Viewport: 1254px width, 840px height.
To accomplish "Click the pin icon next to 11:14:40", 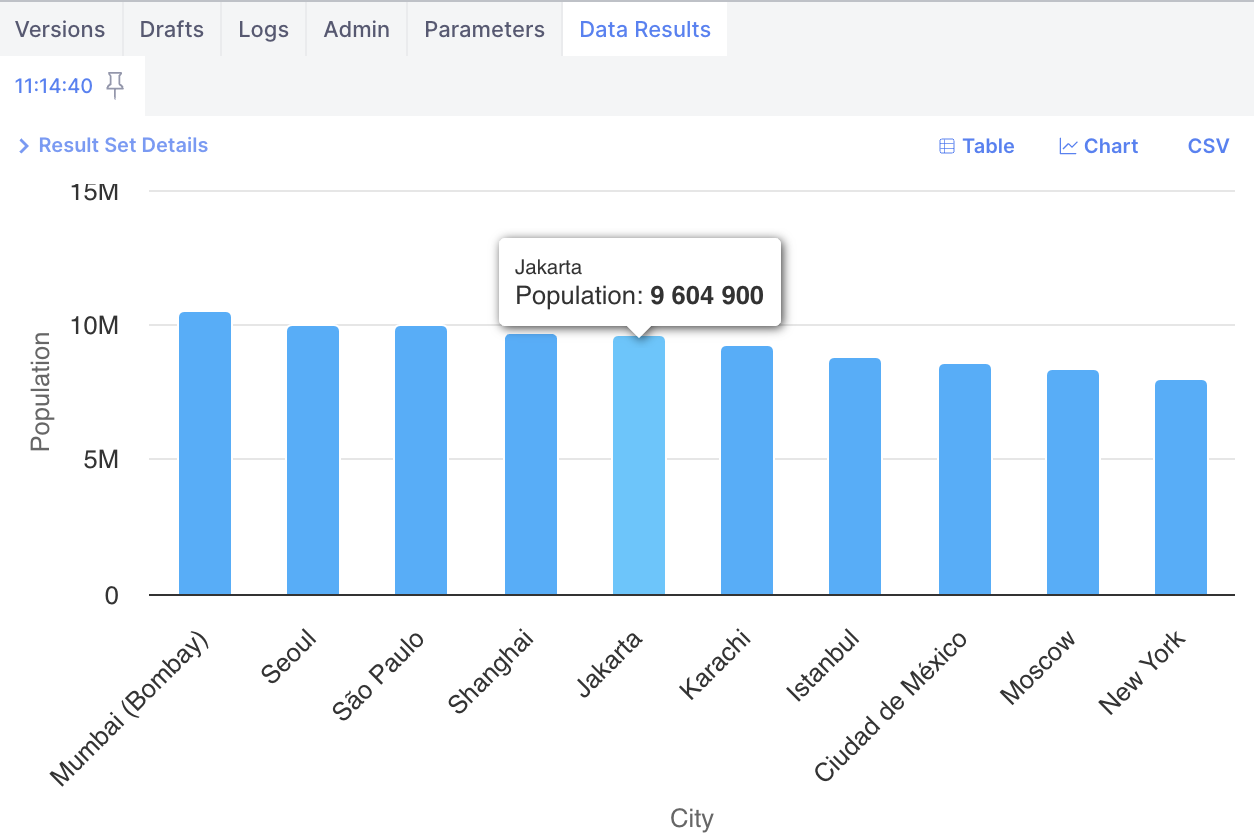I will 116,86.
